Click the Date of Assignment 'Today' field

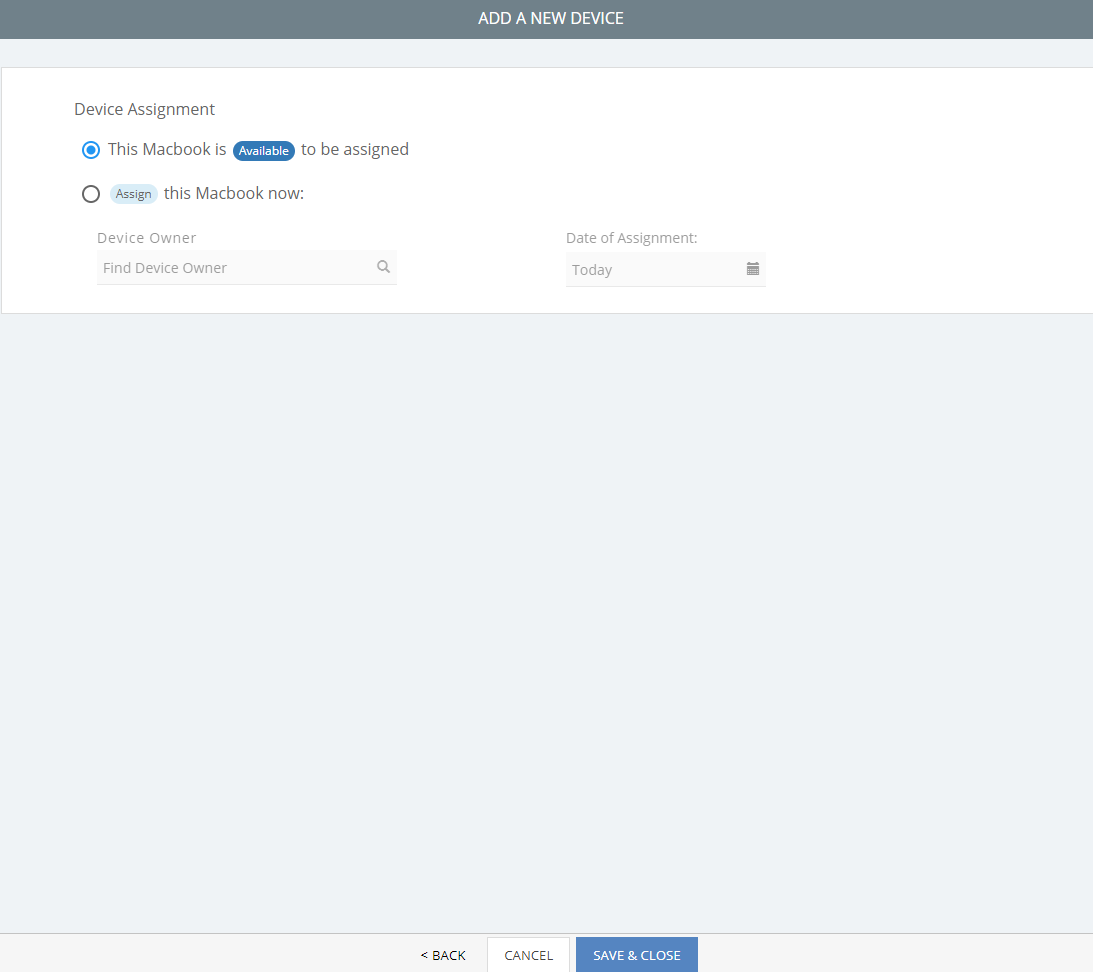pyautogui.click(x=666, y=270)
